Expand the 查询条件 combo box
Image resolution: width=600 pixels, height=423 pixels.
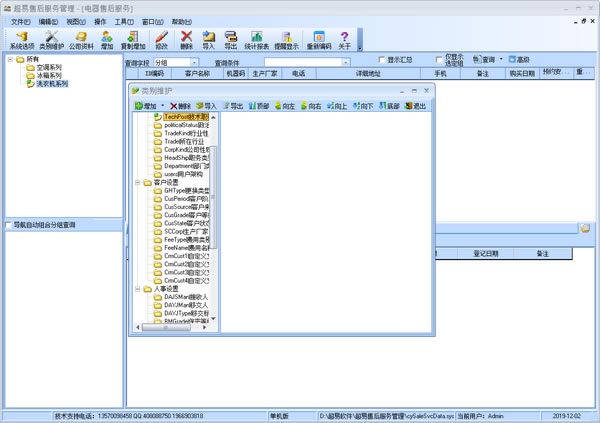(346, 62)
